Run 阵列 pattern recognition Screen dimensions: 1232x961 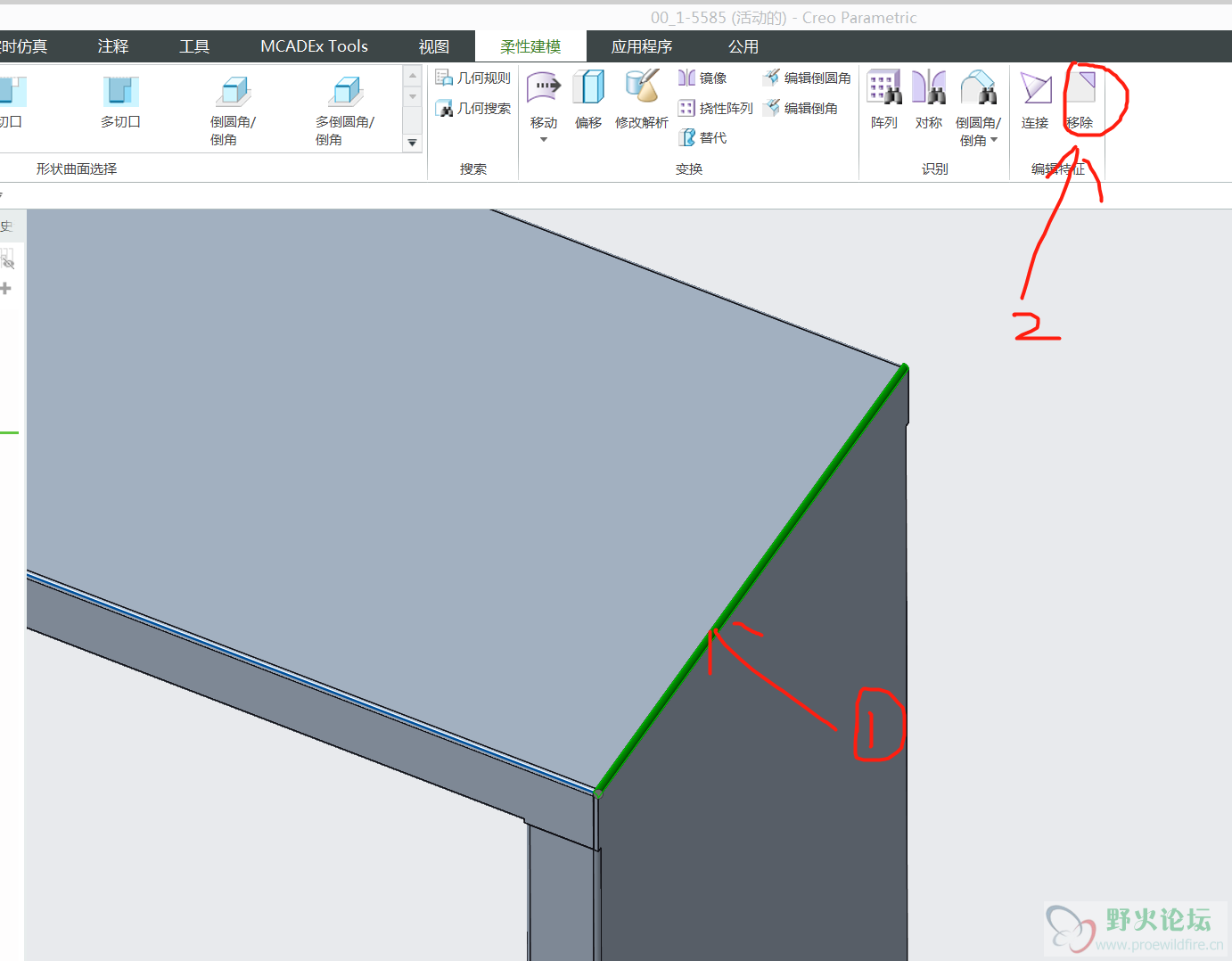884,100
